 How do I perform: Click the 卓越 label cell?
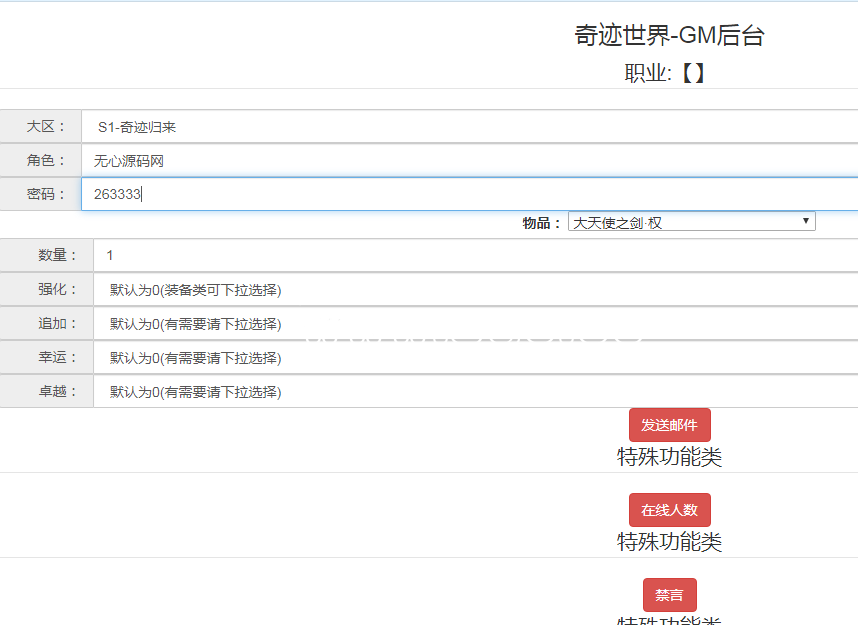(x=47, y=392)
